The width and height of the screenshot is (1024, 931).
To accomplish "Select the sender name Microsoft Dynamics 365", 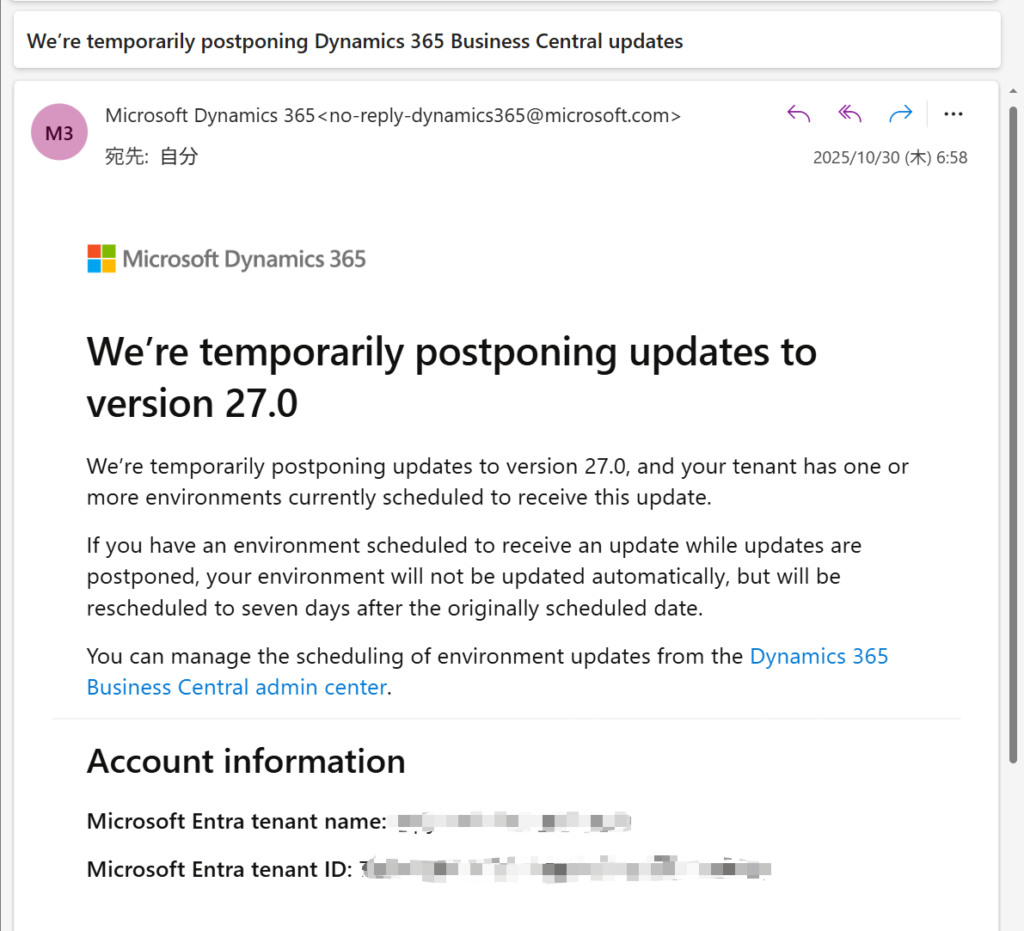I will pyautogui.click(x=210, y=115).
